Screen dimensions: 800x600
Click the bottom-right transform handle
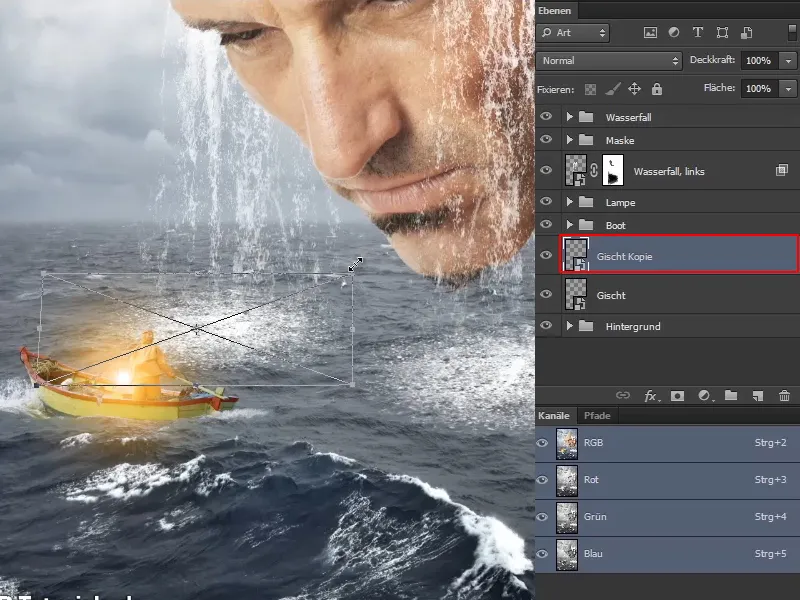[x=353, y=384]
